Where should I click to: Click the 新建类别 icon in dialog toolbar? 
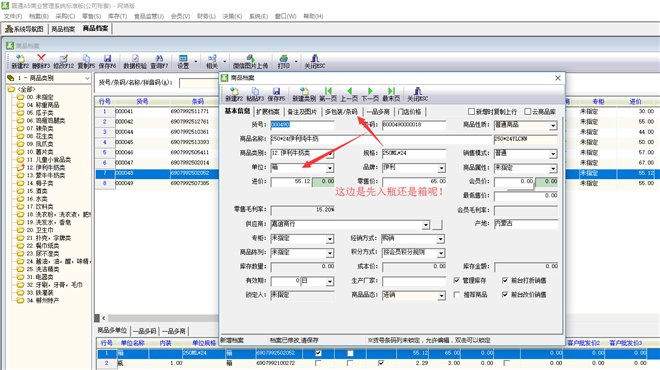point(304,91)
